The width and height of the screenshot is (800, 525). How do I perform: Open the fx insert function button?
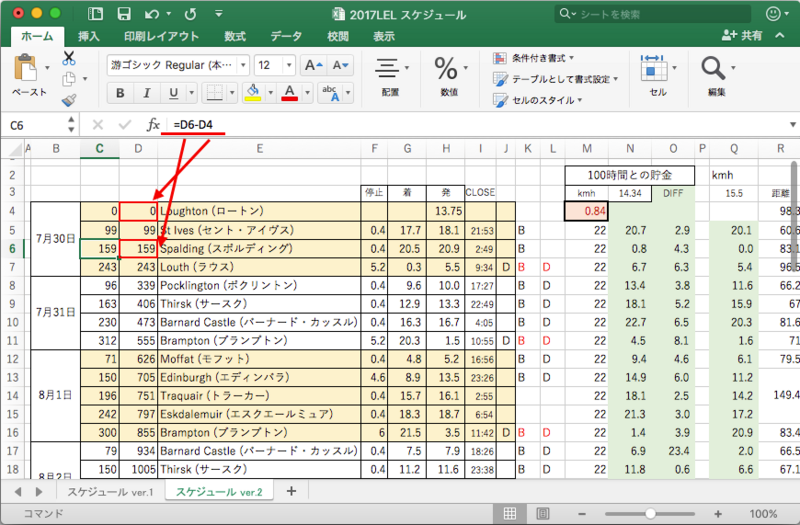click(153, 125)
